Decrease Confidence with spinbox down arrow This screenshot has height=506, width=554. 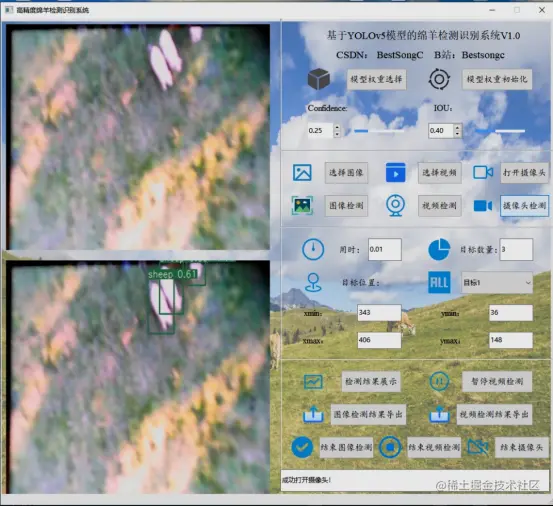coord(337,134)
